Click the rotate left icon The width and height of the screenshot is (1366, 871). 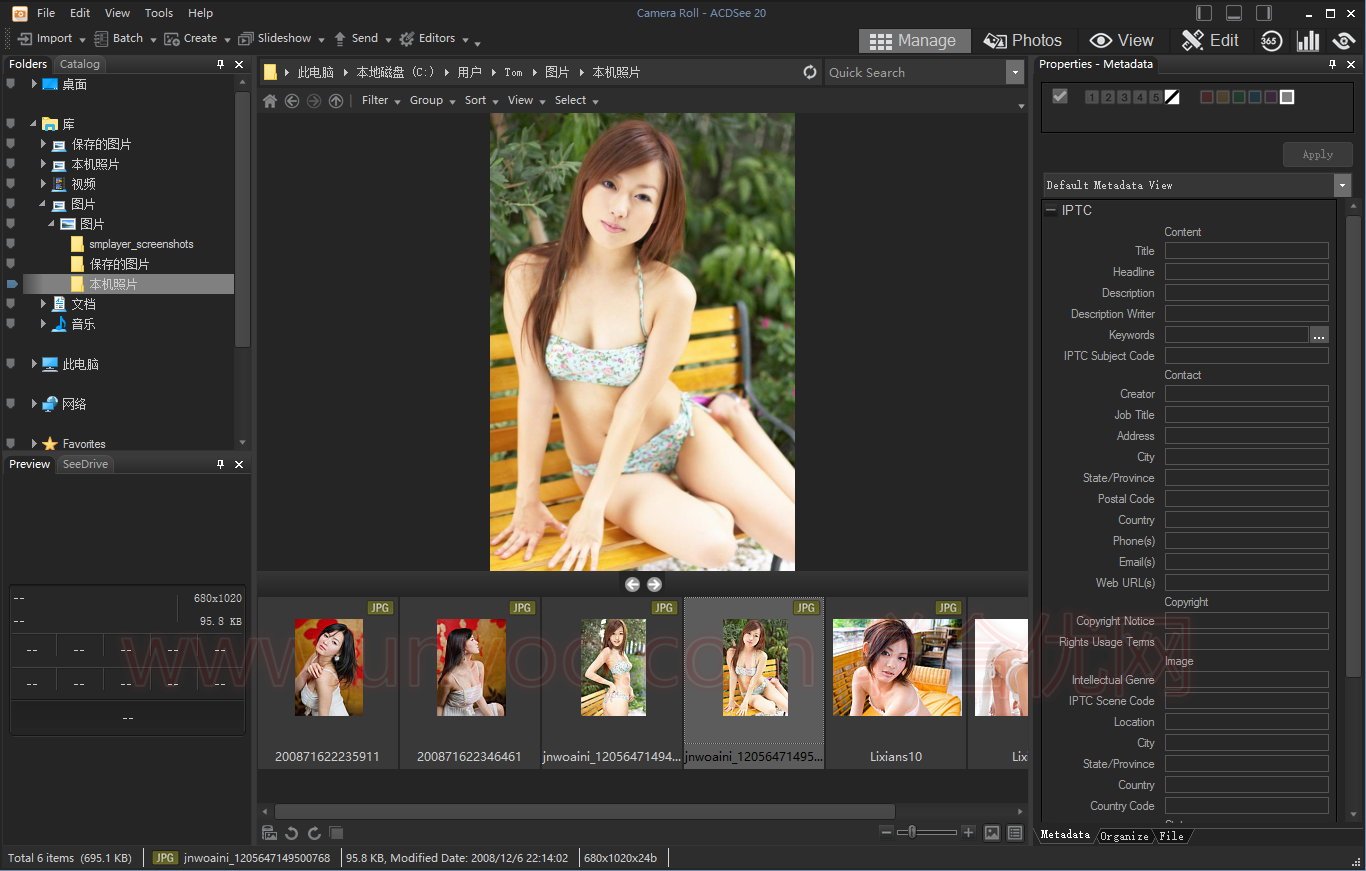pyautogui.click(x=292, y=833)
